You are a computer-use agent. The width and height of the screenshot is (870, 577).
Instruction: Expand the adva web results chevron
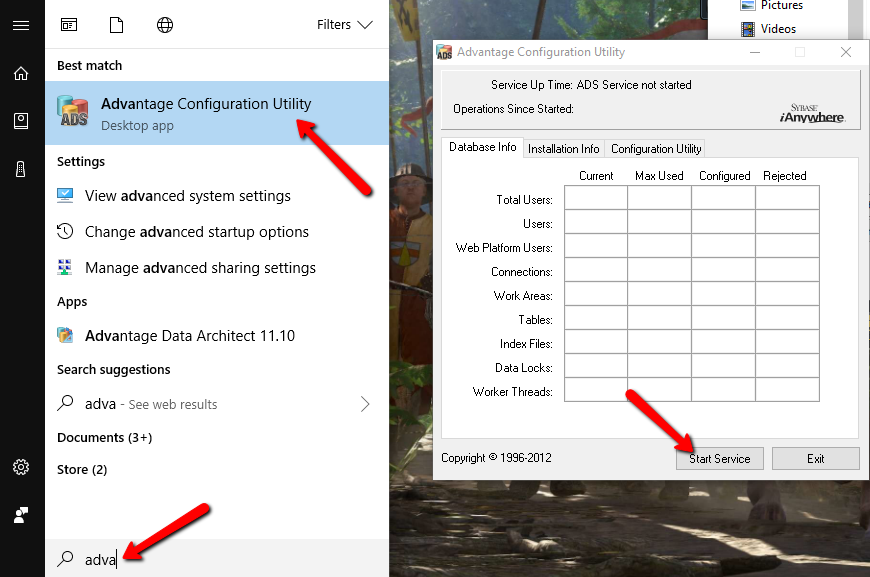[365, 404]
